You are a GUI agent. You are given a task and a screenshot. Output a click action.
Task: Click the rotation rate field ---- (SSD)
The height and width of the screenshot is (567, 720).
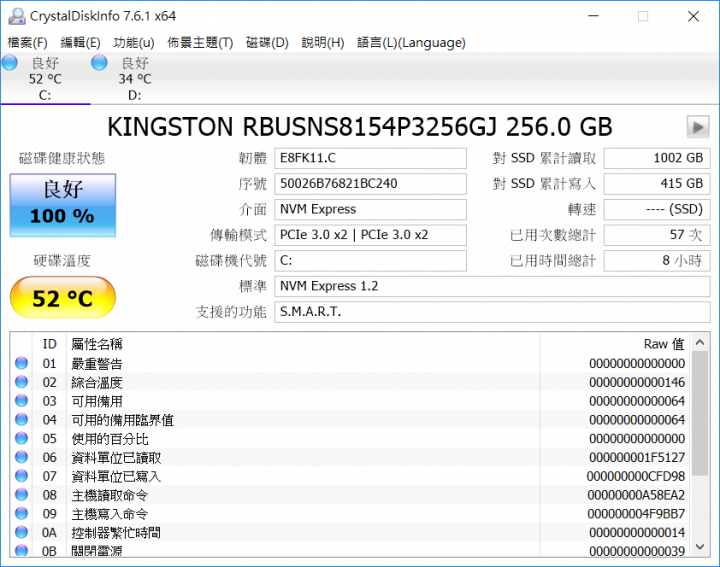tap(657, 209)
